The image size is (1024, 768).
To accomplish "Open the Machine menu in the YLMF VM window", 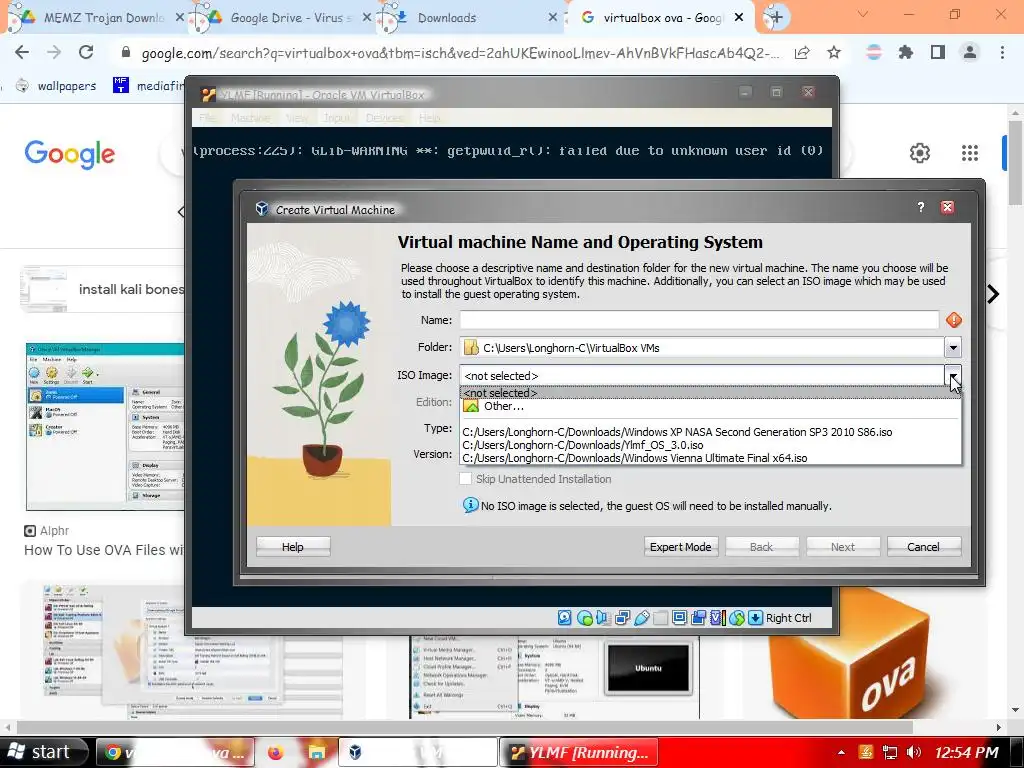I will point(251,118).
